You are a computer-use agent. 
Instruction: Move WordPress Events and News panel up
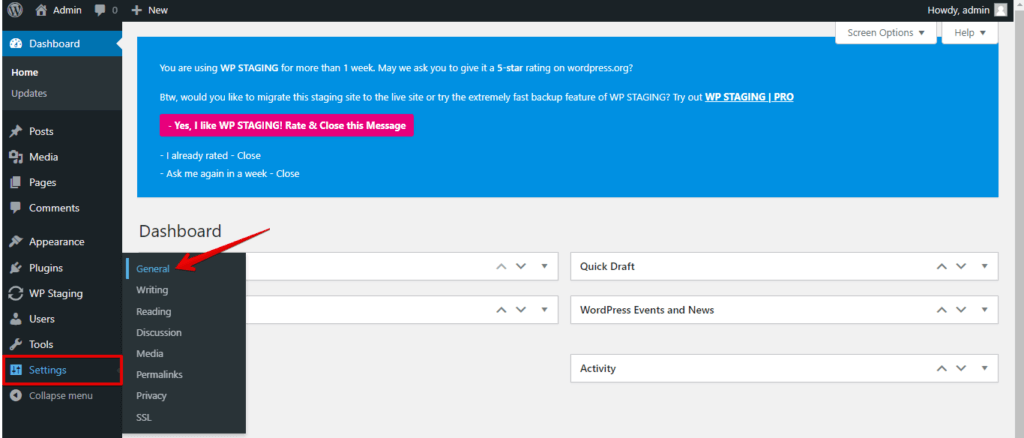pos(942,310)
